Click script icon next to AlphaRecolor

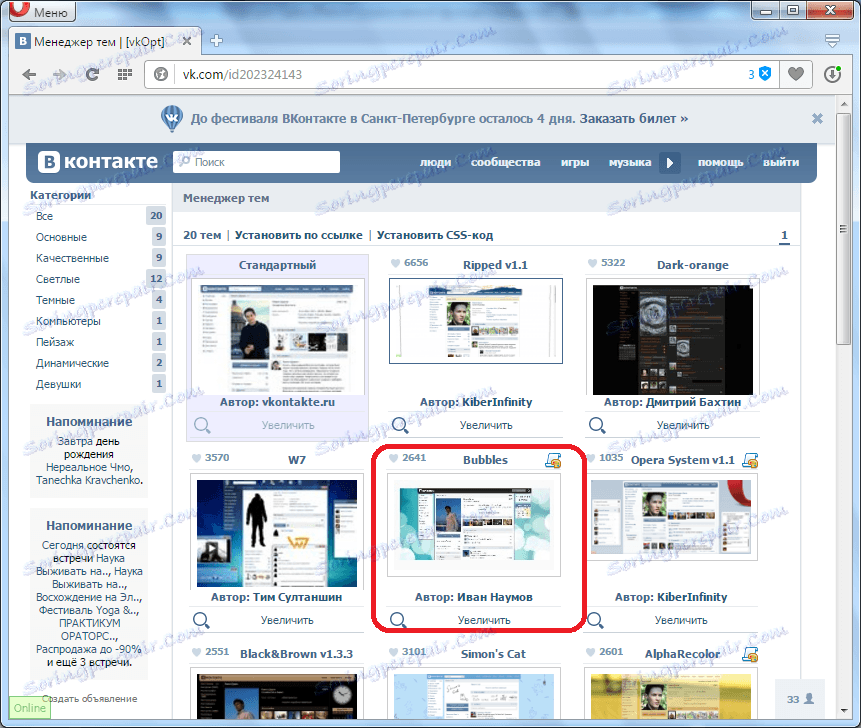[750, 654]
